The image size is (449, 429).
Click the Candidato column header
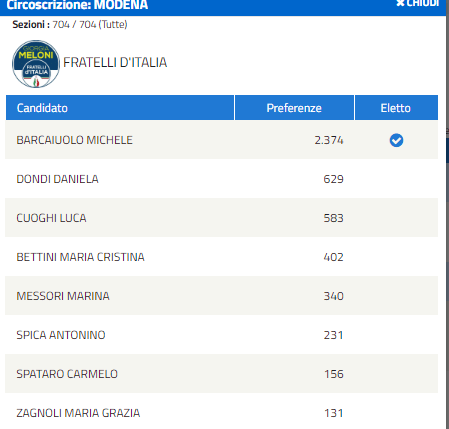tap(120, 108)
